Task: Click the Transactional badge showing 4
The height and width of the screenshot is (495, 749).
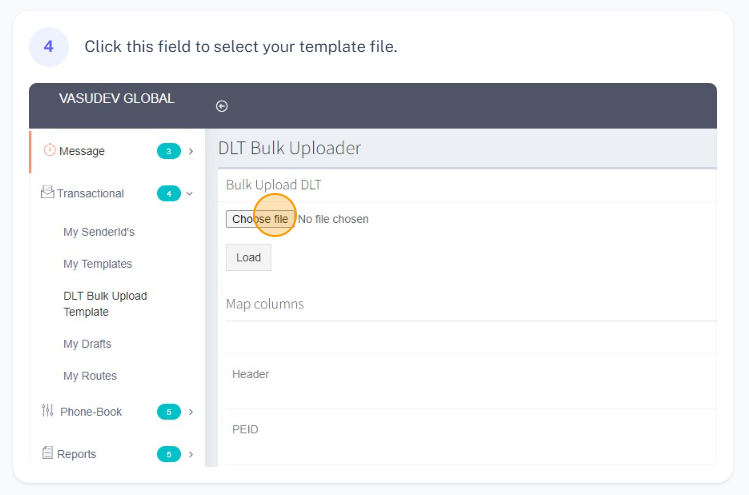Action: (169, 194)
